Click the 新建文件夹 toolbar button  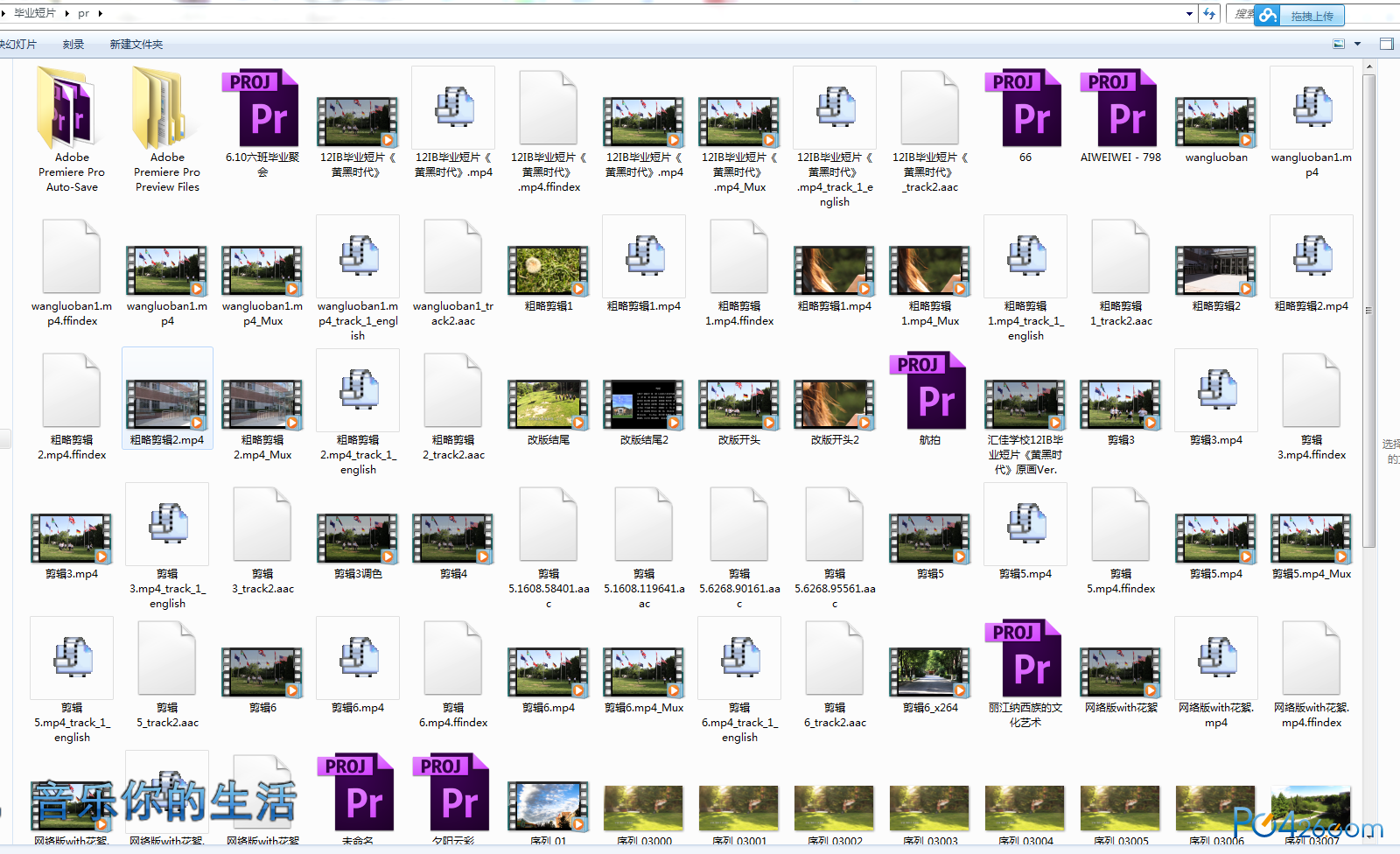pyautogui.click(x=136, y=45)
